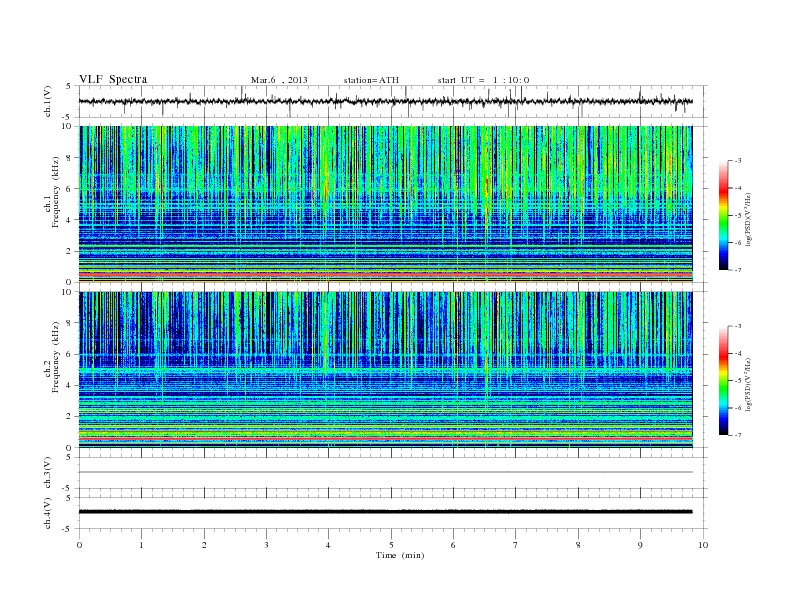
Task: Click inside the ch.2 spectrogram panel
Action: pyautogui.click(x=385, y=370)
